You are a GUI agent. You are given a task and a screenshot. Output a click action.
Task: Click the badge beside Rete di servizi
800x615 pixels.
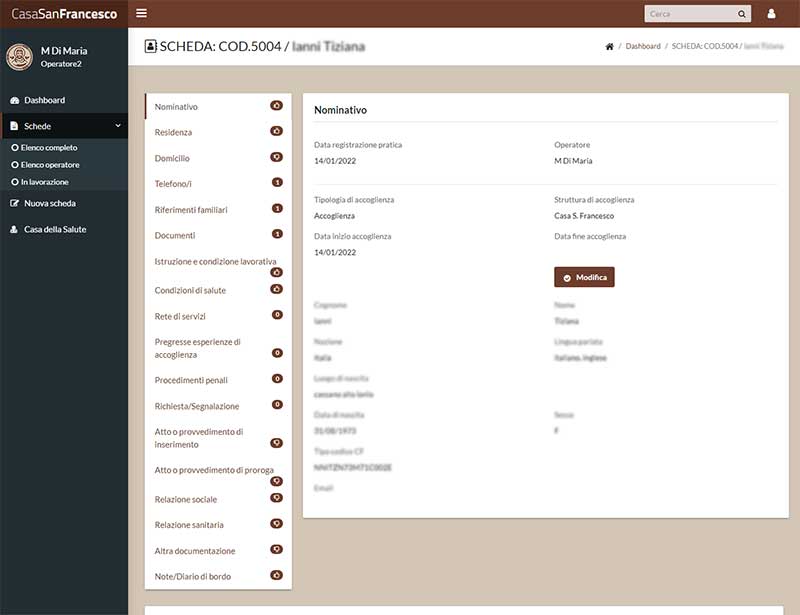[277, 315]
